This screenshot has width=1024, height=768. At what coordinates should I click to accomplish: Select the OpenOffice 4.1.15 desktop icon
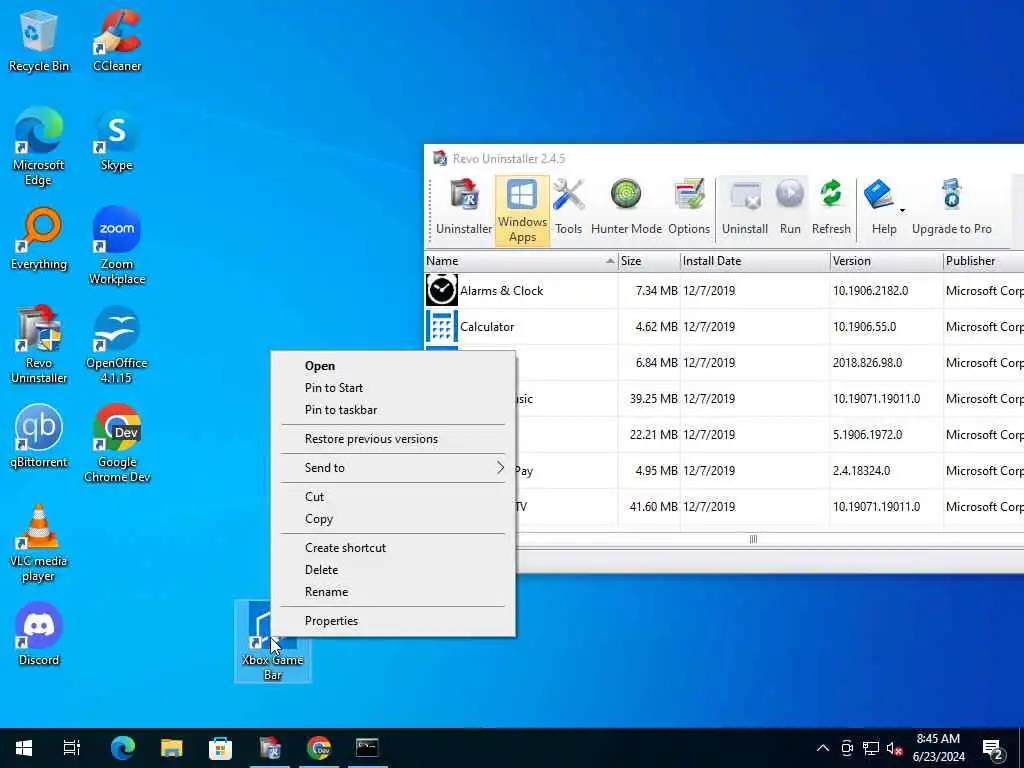[117, 345]
